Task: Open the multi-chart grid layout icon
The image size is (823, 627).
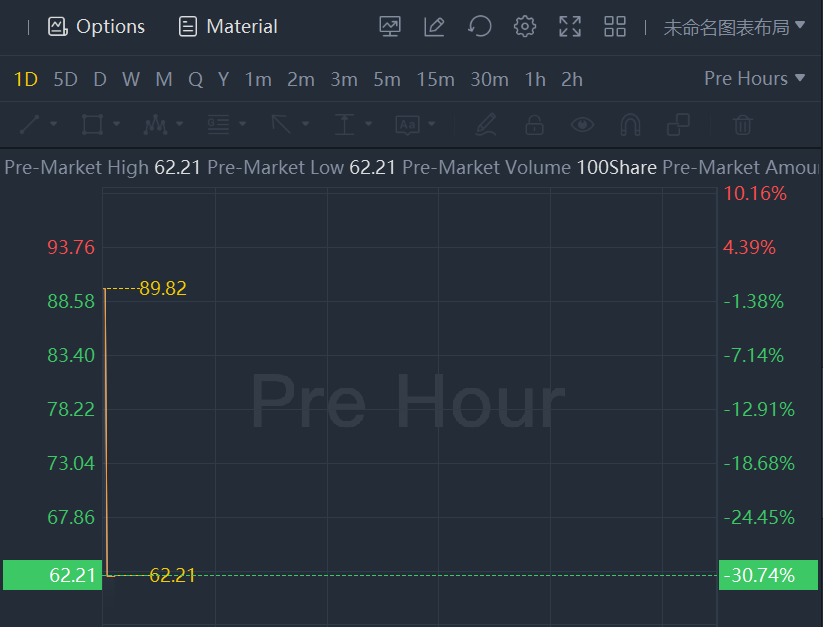Action: [615, 27]
